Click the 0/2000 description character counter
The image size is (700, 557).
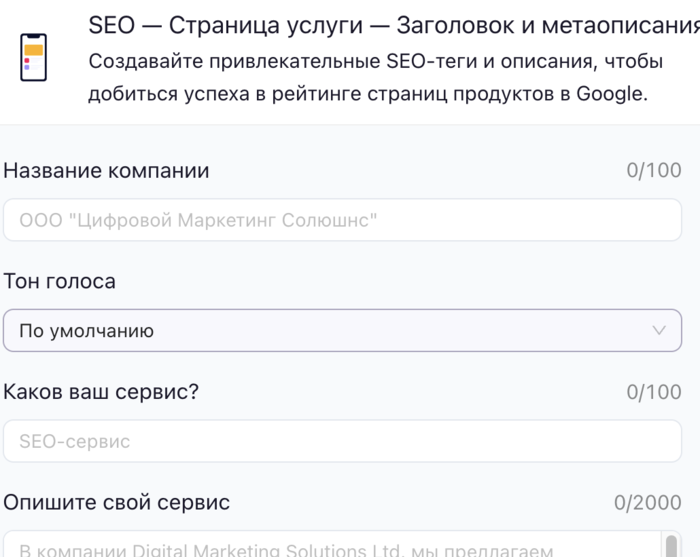pyautogui.click(x=648, y=503)
